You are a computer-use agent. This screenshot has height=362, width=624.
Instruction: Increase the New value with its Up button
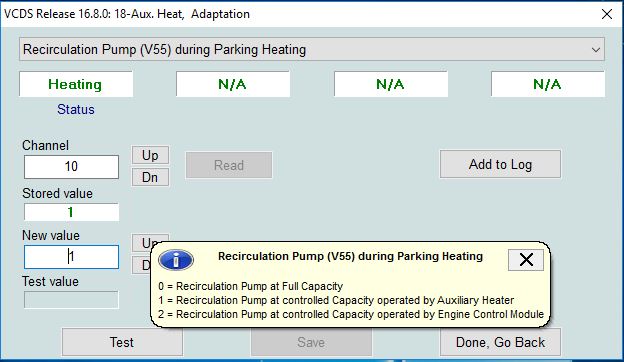pos(150,240)
